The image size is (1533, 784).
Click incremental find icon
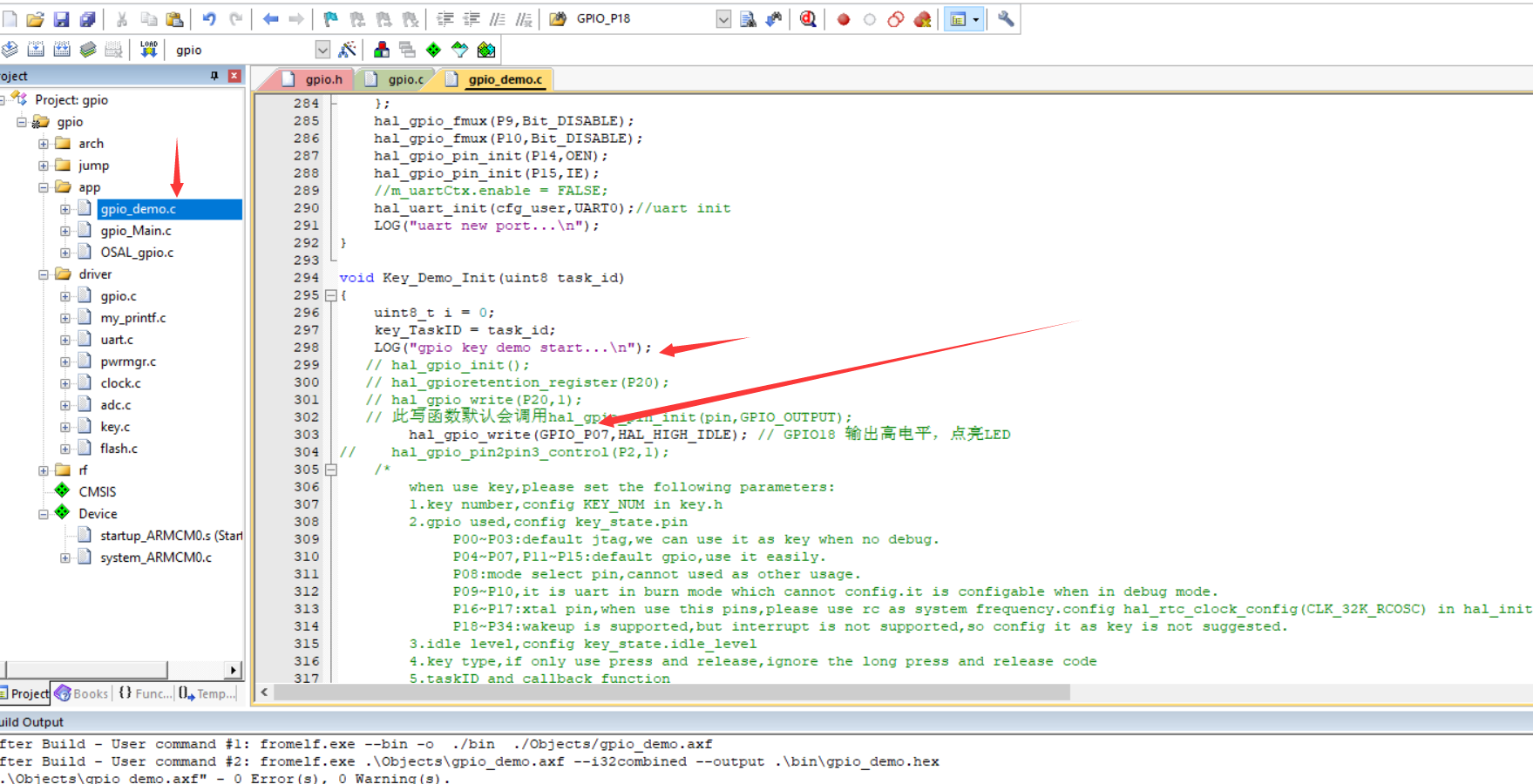(774, 19)
